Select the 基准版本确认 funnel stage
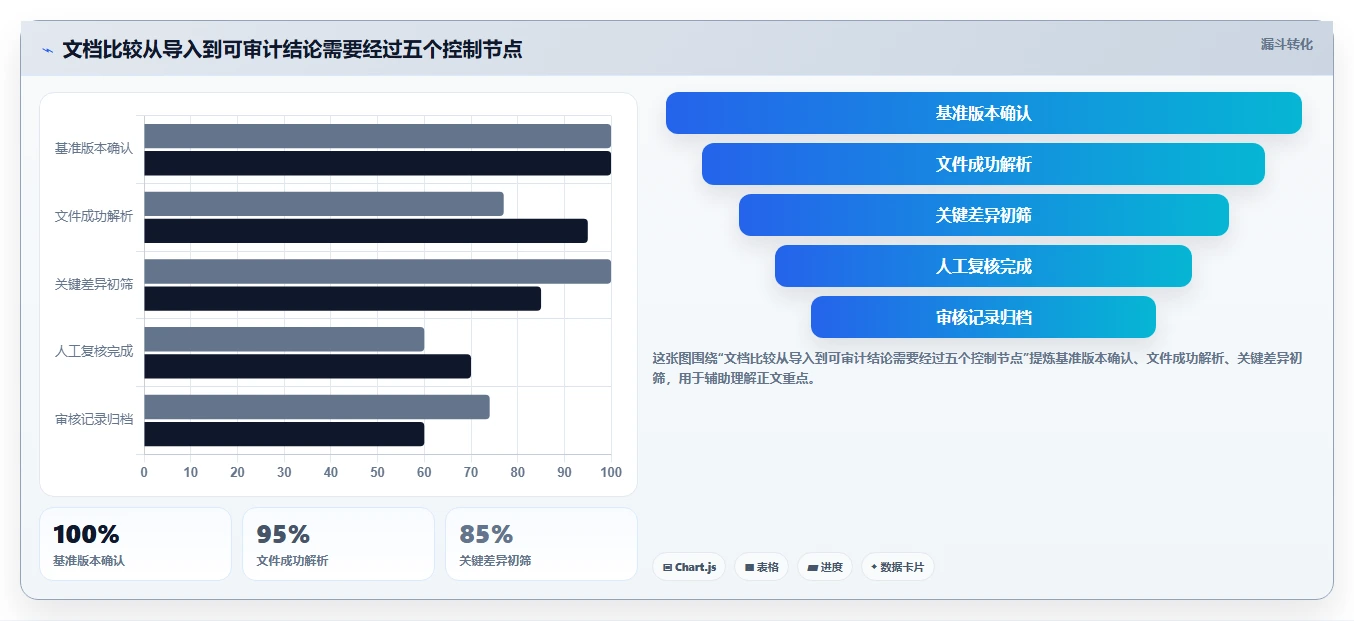 983,113
